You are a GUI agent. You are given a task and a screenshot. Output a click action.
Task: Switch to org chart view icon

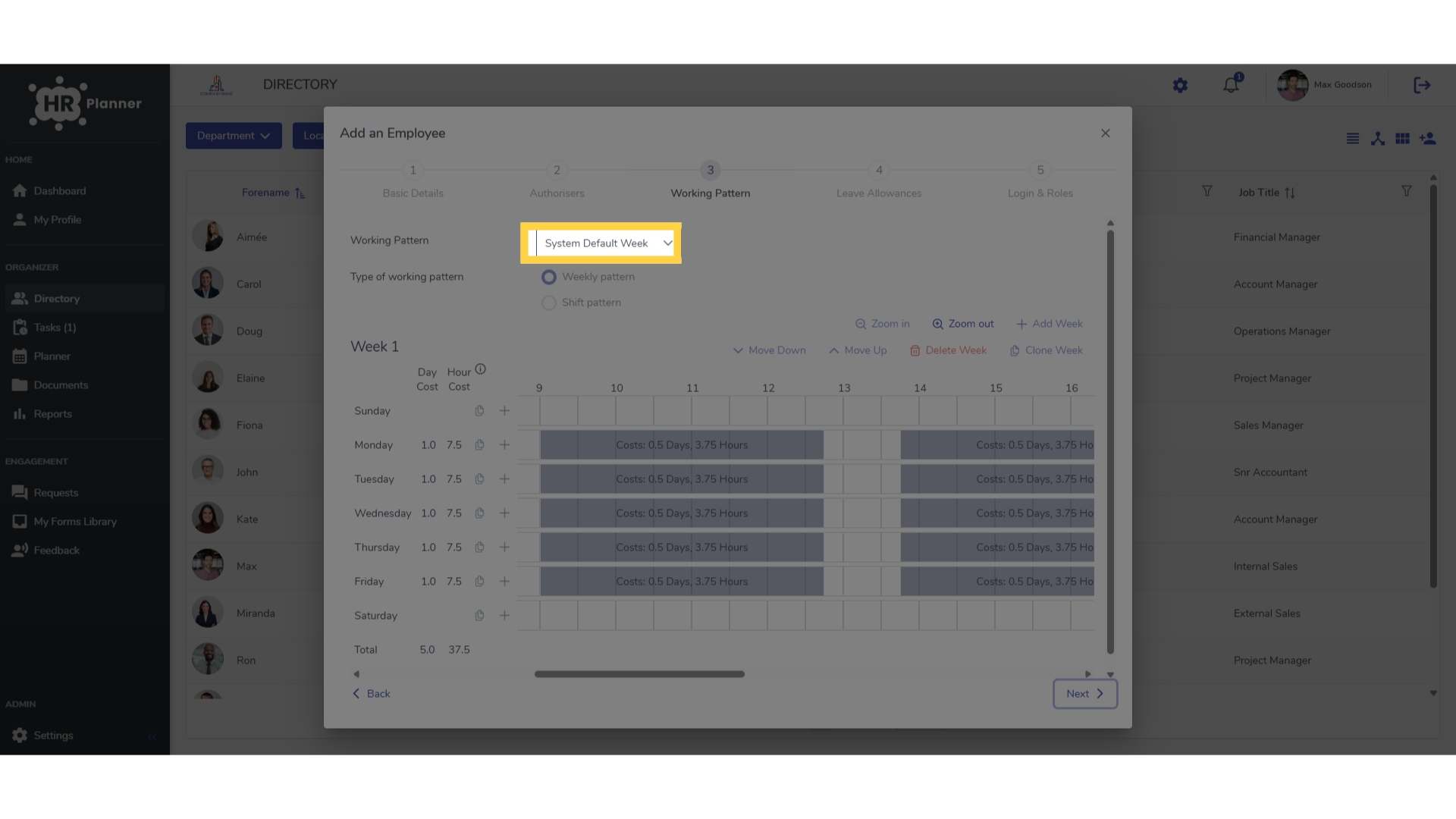coord(1378,139)
